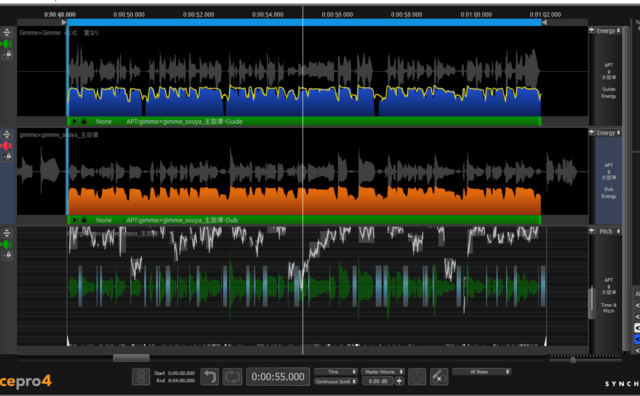Open the Energy display dropdown for Dub track

tap(608, 133)
